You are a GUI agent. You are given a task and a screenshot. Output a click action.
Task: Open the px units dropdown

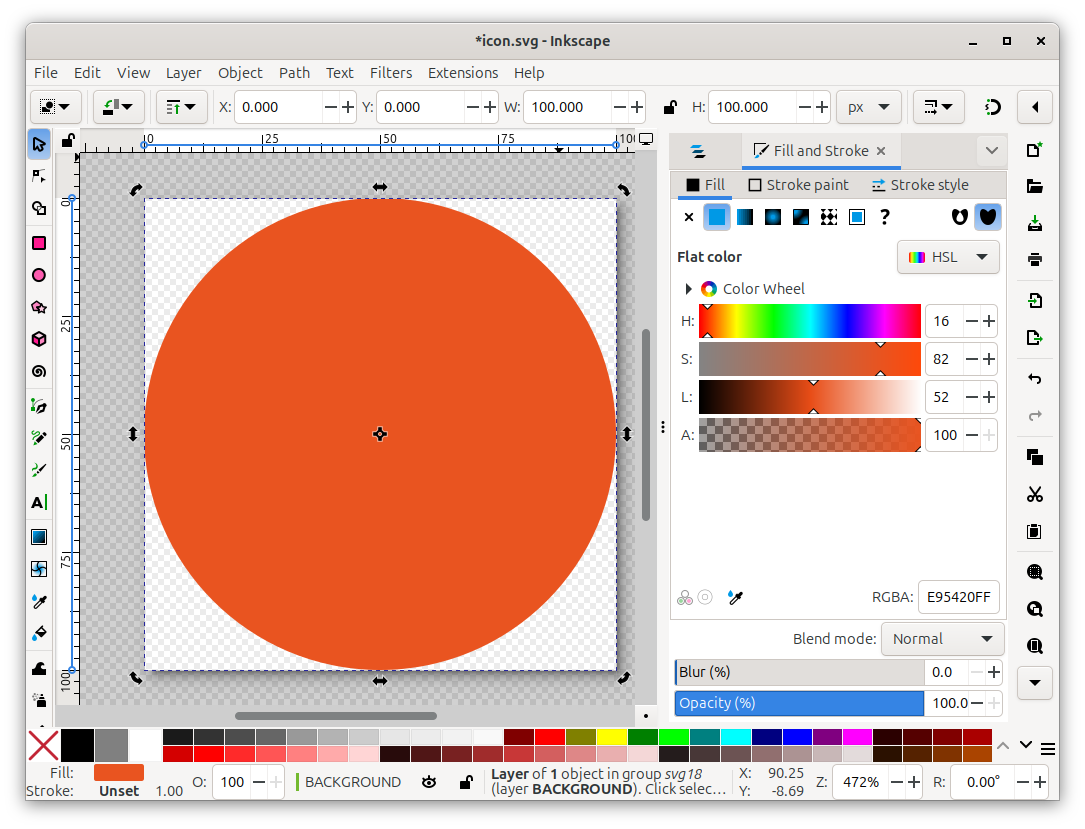(868, 107)
